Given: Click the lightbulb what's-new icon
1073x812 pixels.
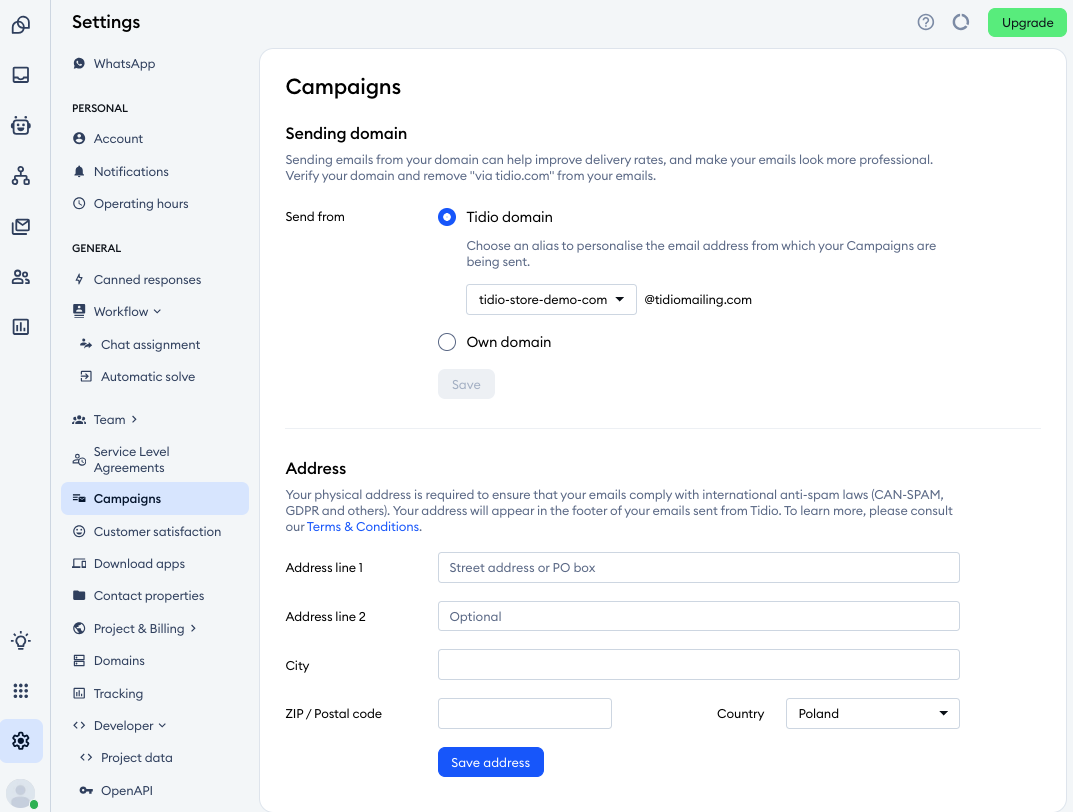Looking at the screenshot, I should (x=21, y=640).
